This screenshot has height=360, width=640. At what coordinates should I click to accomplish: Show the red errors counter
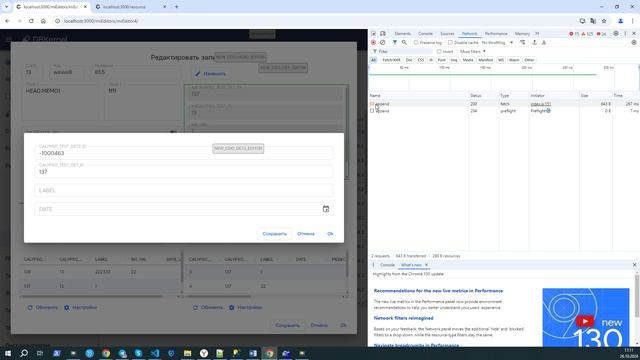pyautogui.click(x=574, y=34)
